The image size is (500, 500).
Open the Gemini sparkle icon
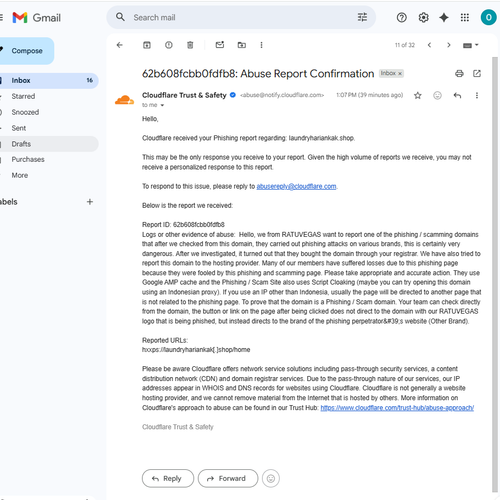click(x=444, y=17)
